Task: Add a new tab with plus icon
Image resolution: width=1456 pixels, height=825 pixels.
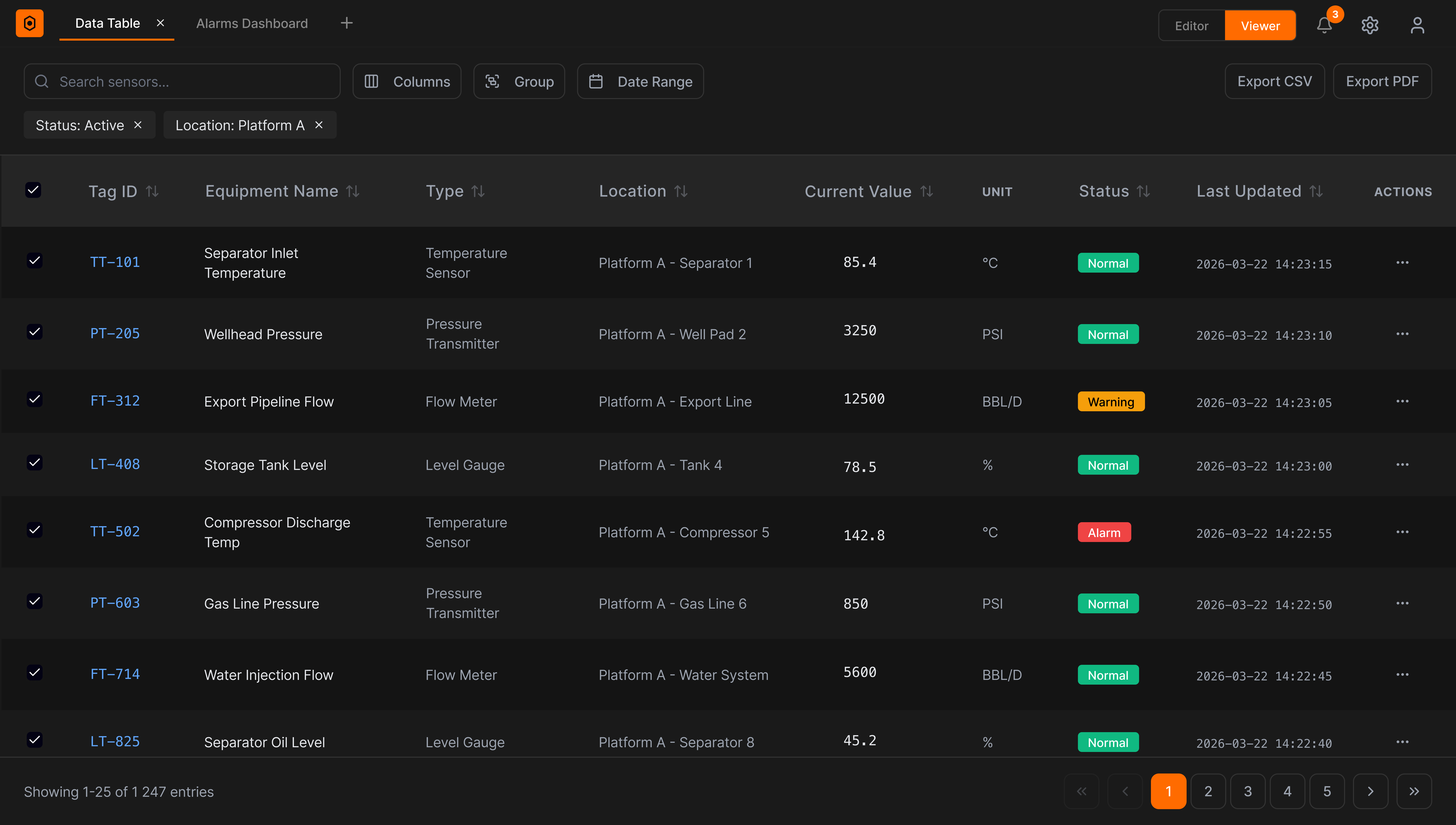Action: click(347, 23)
